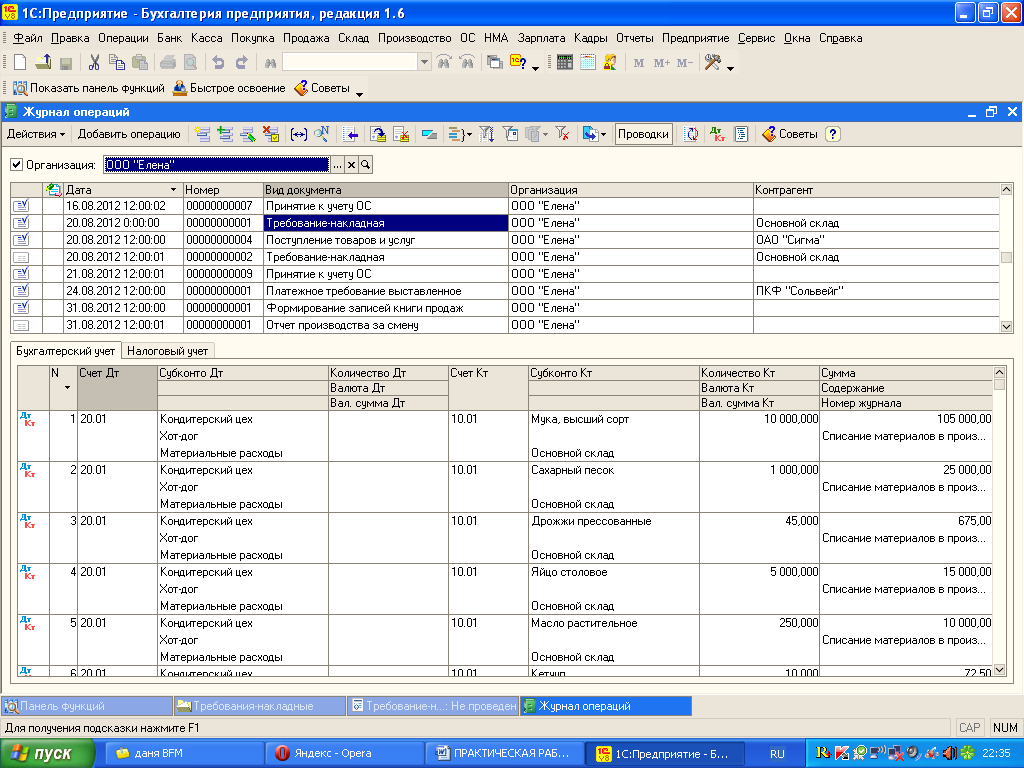Open the Производство menu
The height and width of the screenshot is (768, 1024).
point(415,38)
